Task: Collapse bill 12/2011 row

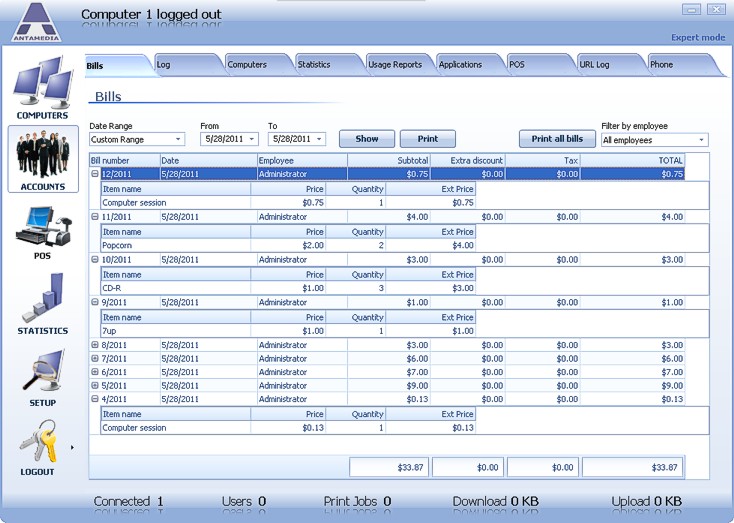Action: pyautogui.click(x=95, y=174)
